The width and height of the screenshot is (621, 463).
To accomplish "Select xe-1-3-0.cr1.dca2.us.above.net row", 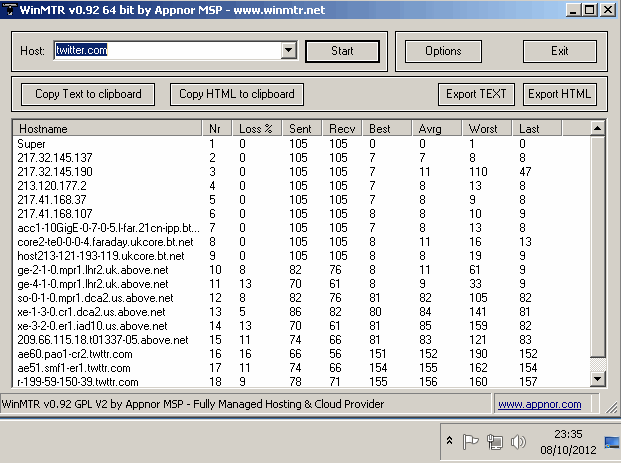I will click(x=302, y=312).
